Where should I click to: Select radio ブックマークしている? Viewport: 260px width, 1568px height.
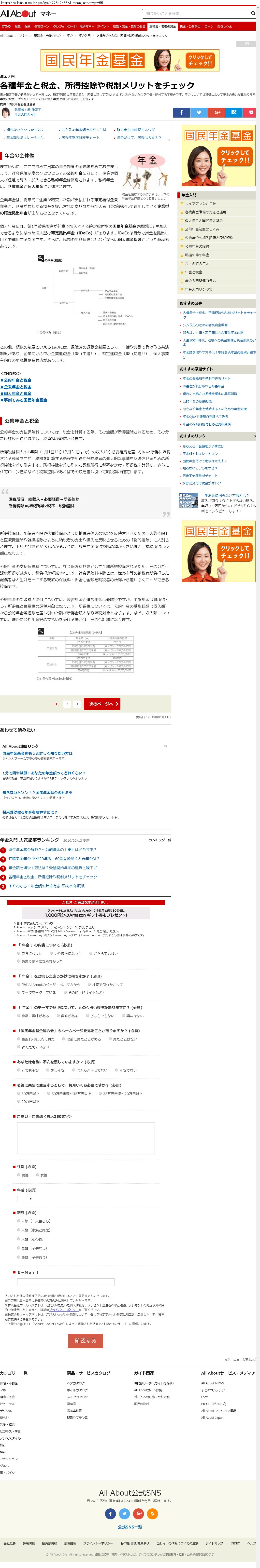coord(19,992)
